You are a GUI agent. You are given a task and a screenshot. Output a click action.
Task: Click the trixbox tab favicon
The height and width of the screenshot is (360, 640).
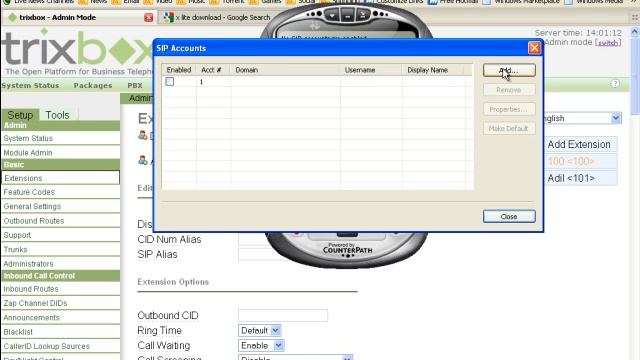(13, 18)
